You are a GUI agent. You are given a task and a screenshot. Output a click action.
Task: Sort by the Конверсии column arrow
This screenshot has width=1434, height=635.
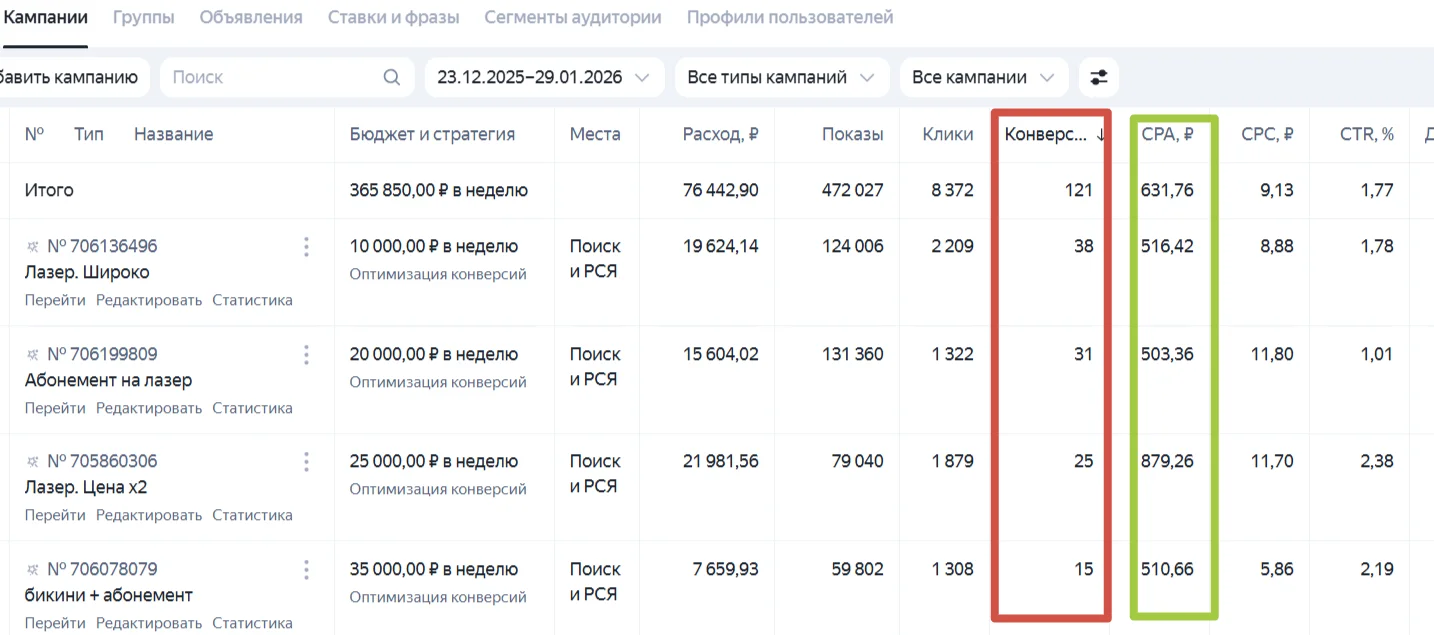[1100, 135]
